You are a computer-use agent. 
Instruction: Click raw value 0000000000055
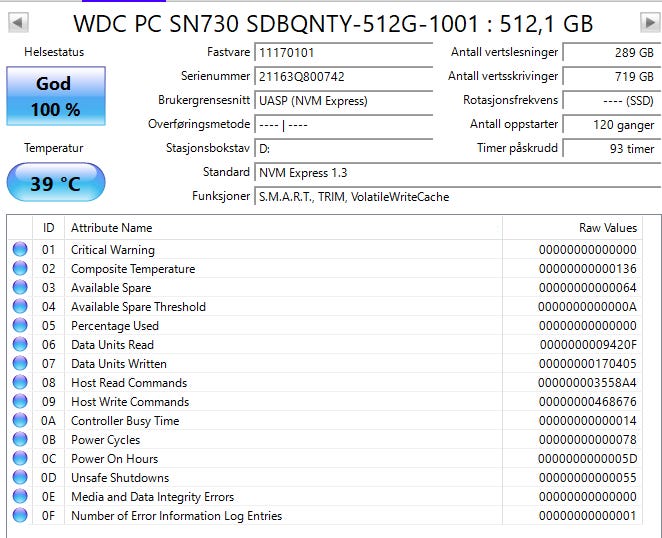coord(588,478)
